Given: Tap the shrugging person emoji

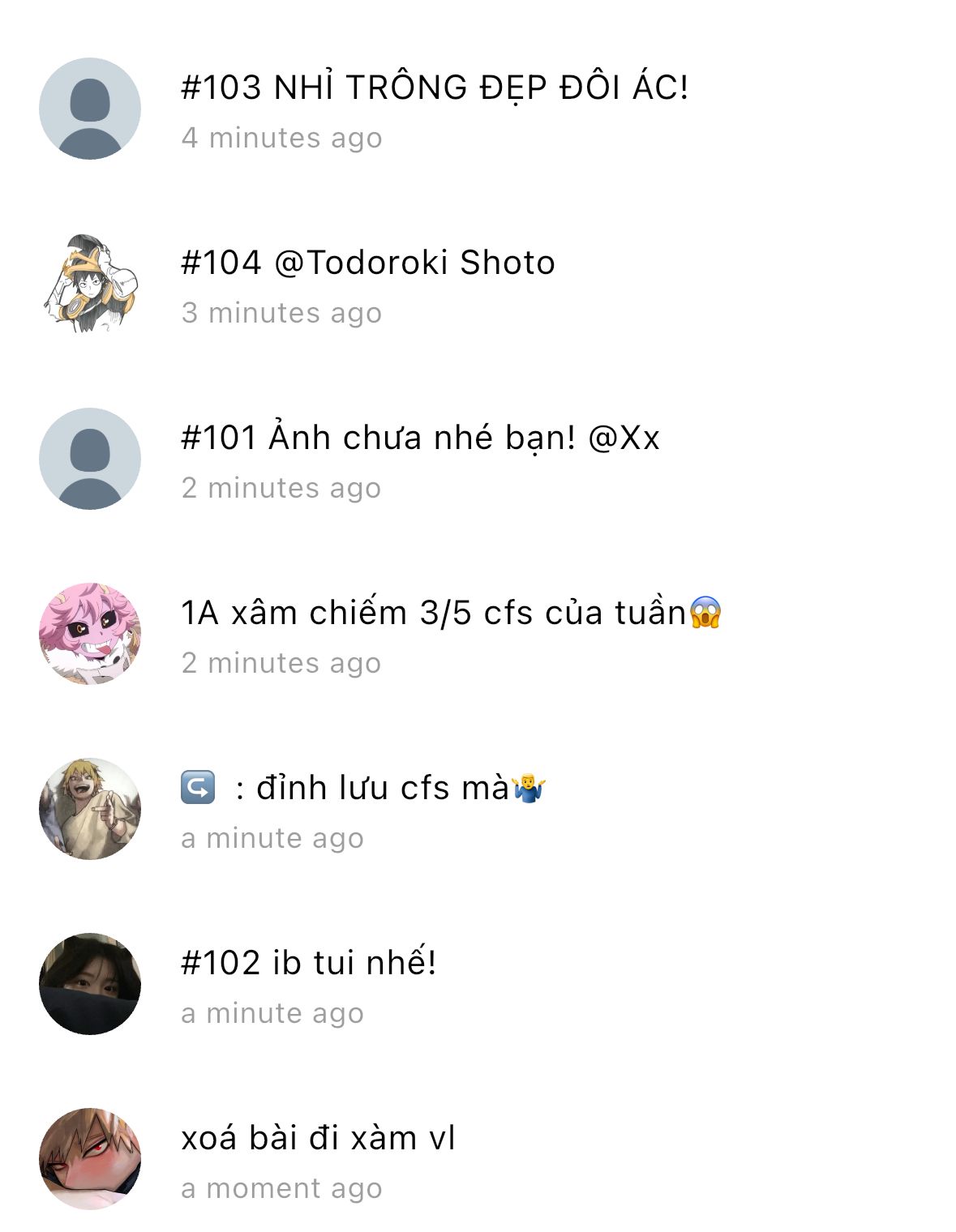Looking at the screenshot, I should click(x=529, y=788).
